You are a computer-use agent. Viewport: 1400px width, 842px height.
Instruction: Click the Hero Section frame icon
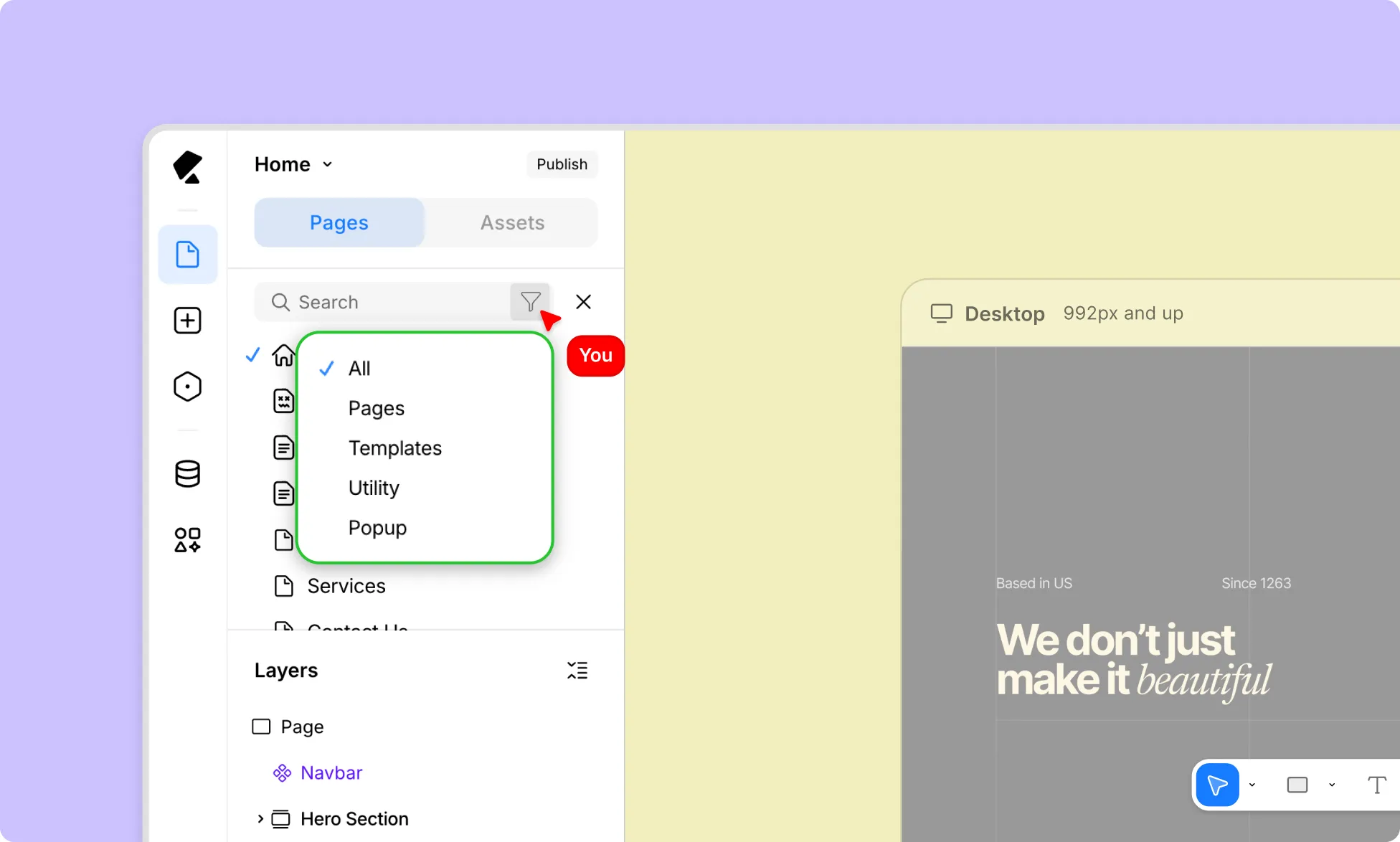click(281, 819)
